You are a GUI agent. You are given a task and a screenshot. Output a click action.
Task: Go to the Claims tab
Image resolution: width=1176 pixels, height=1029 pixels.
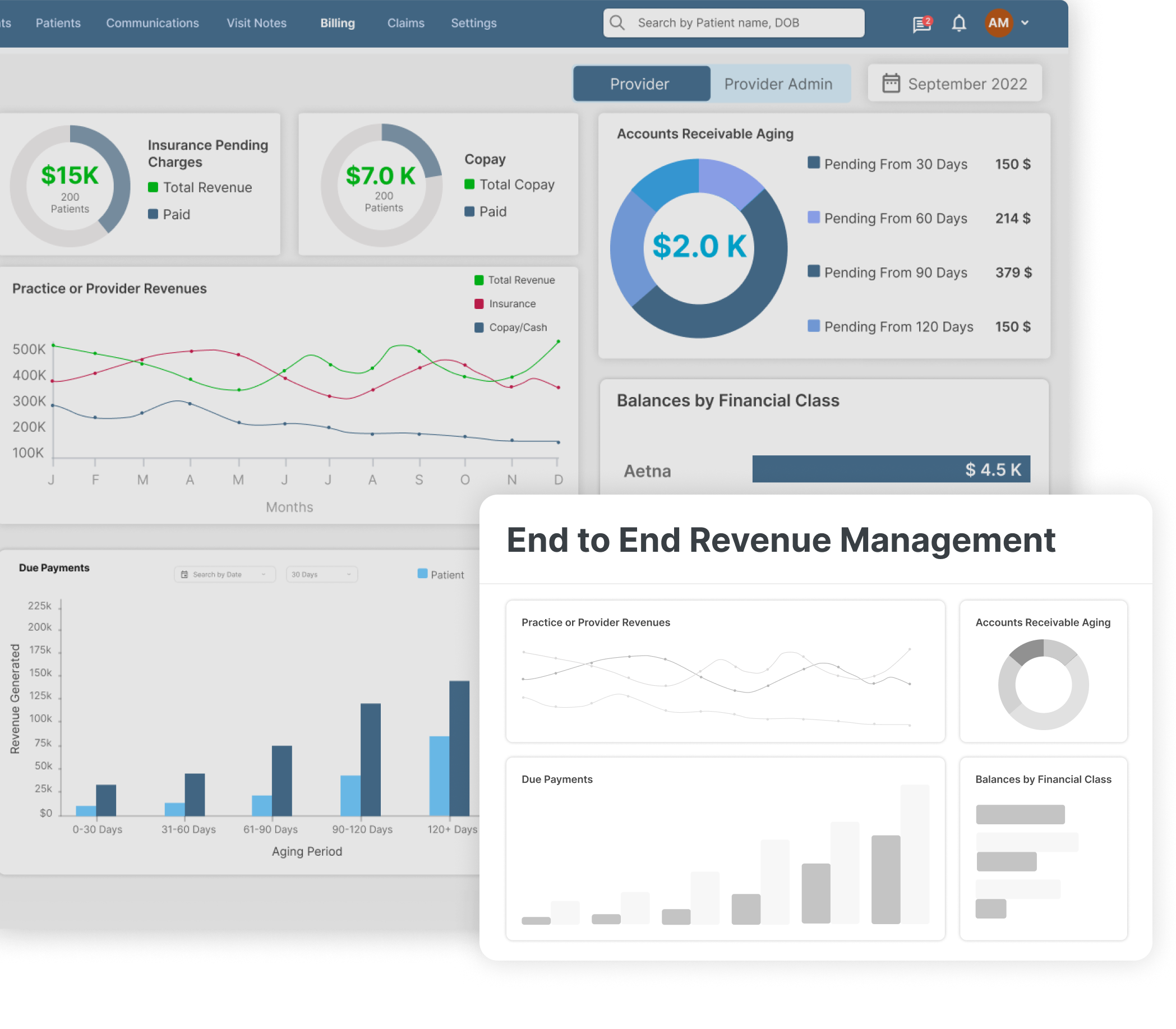pos(405,23)
